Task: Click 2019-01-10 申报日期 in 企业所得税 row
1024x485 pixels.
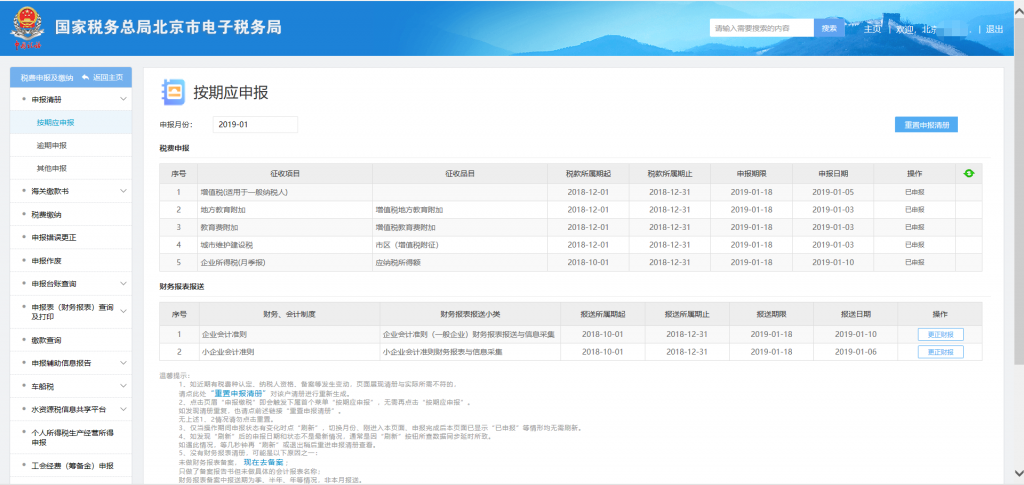Action: point(833,262)
